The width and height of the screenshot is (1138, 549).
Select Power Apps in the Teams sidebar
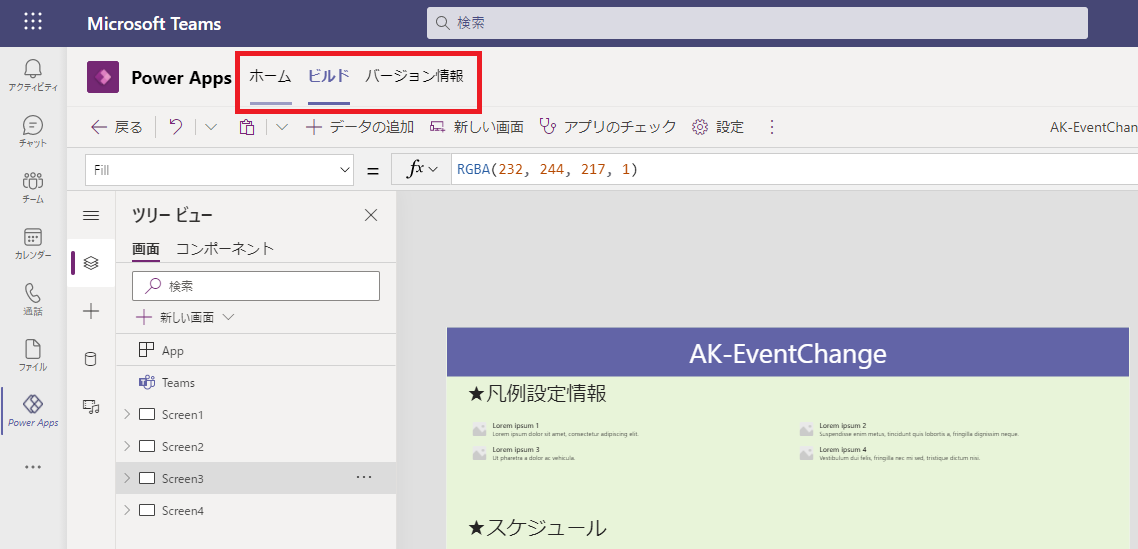[x=33, y=411]
